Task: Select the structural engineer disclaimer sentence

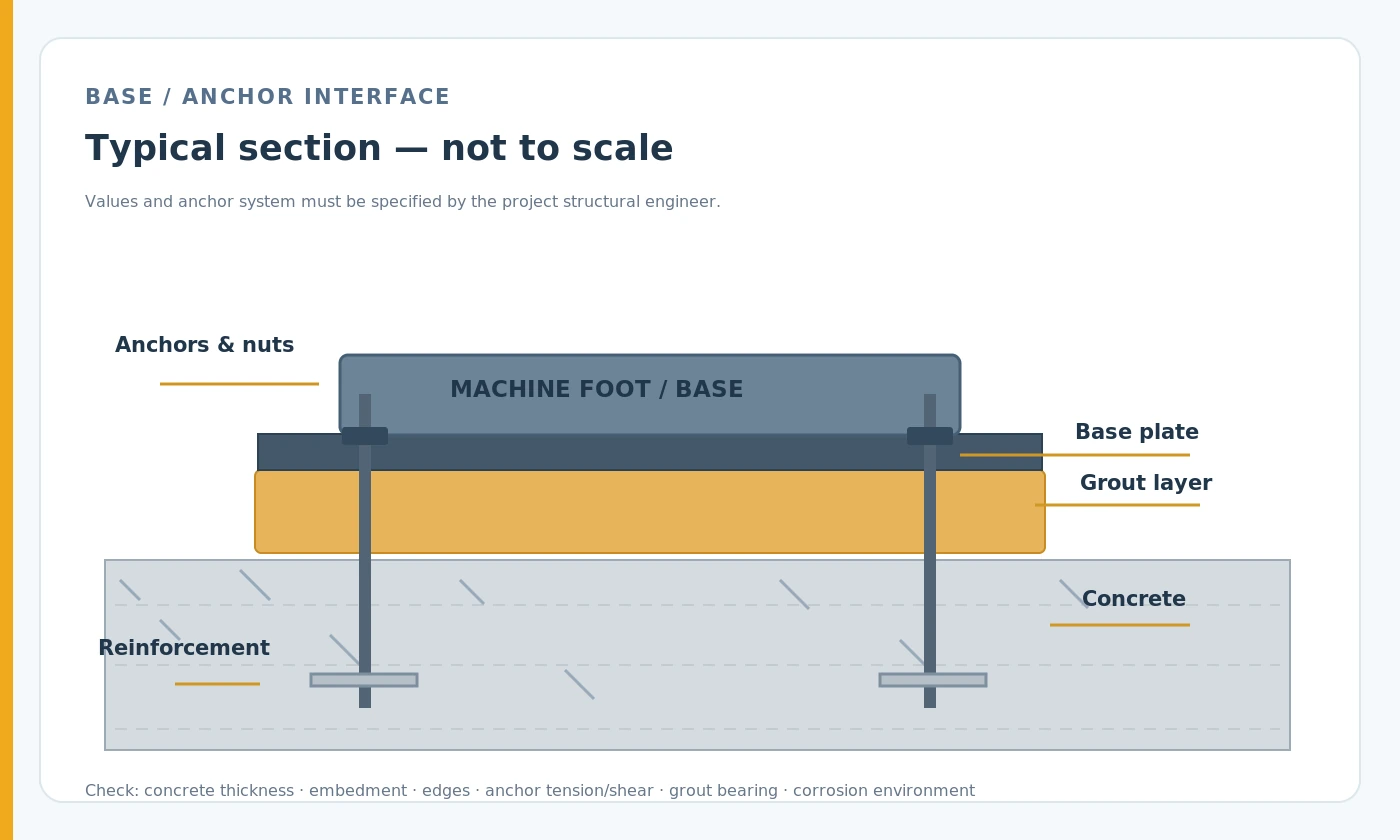Action: (x=402, y=203)
